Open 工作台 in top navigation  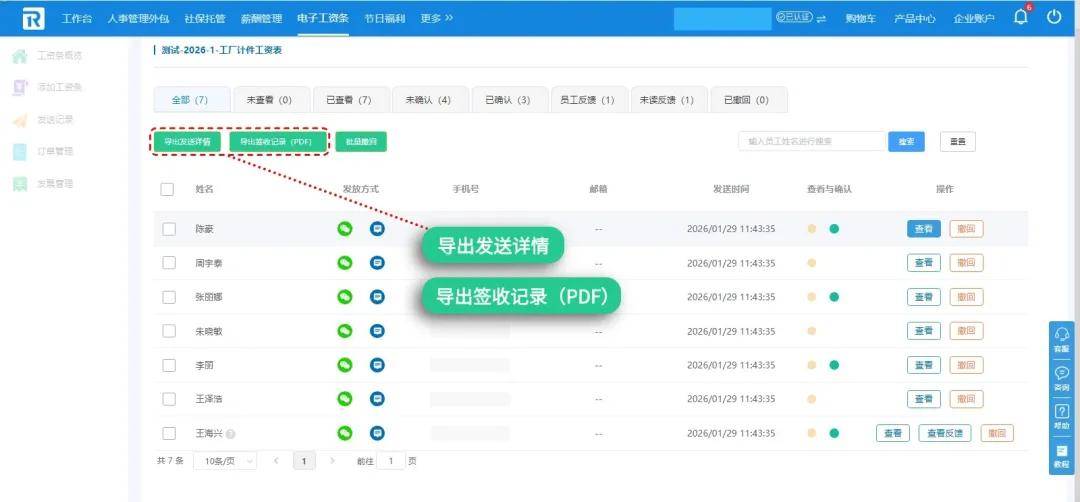click(x=76, y=19)
